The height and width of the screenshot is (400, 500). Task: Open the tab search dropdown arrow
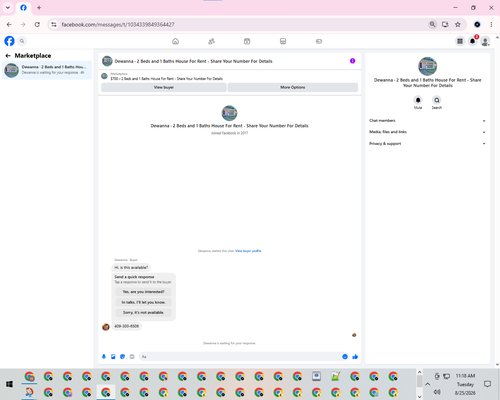8,7
